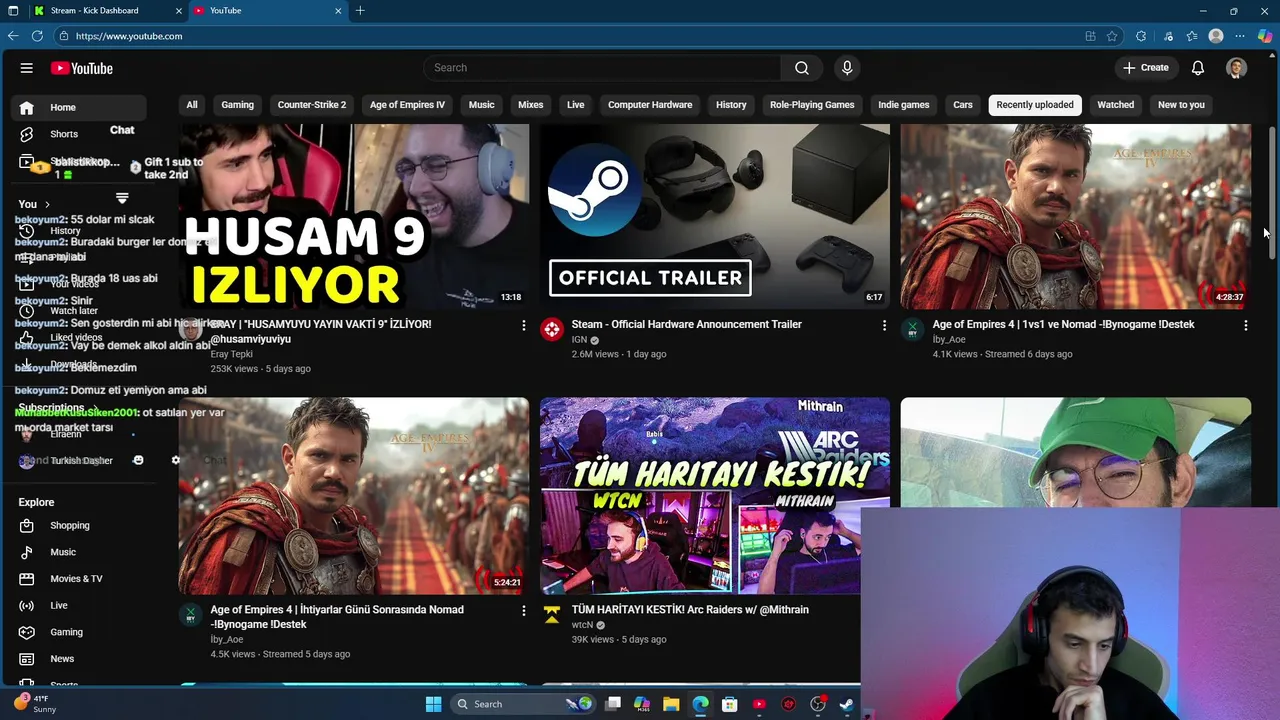Open Edge split screen icon

click(x=1090, y=36)
